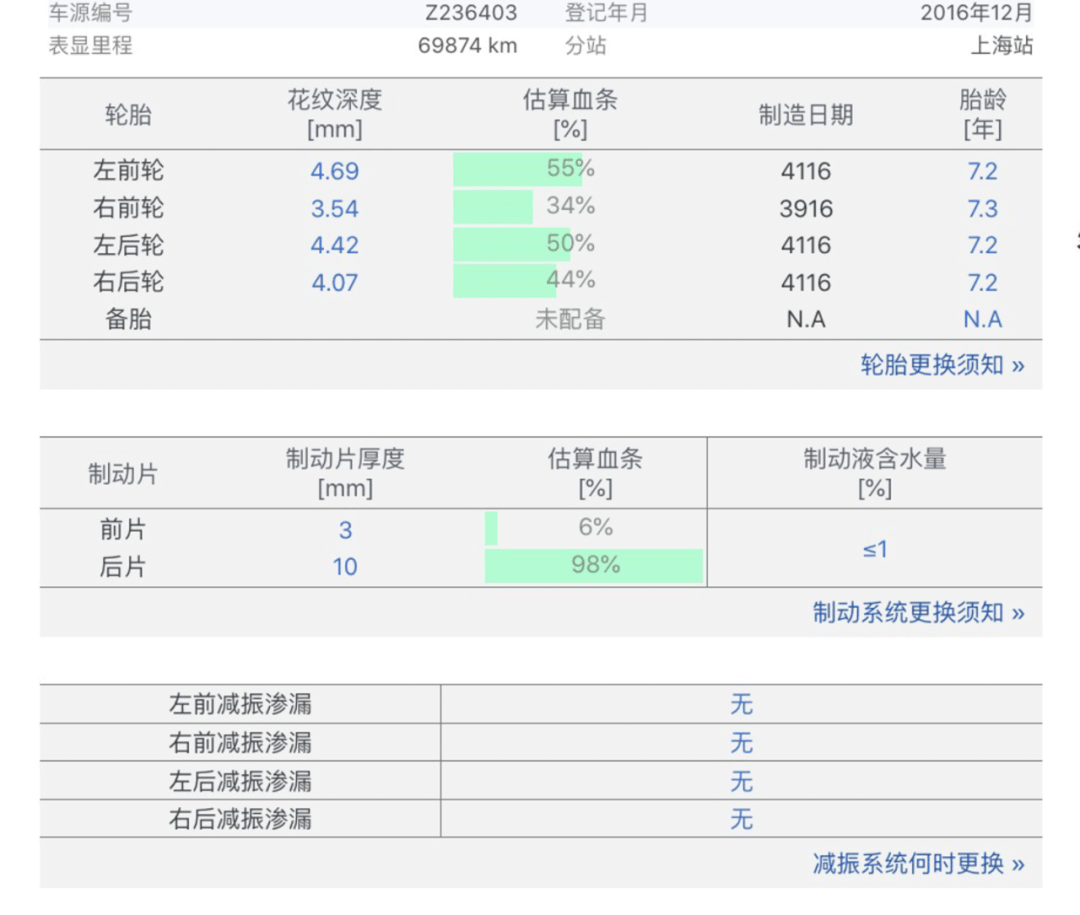Click the 右前轮 tire age 7.3
This screenshot has width=1080, height=915.
(x=982, y=209)
